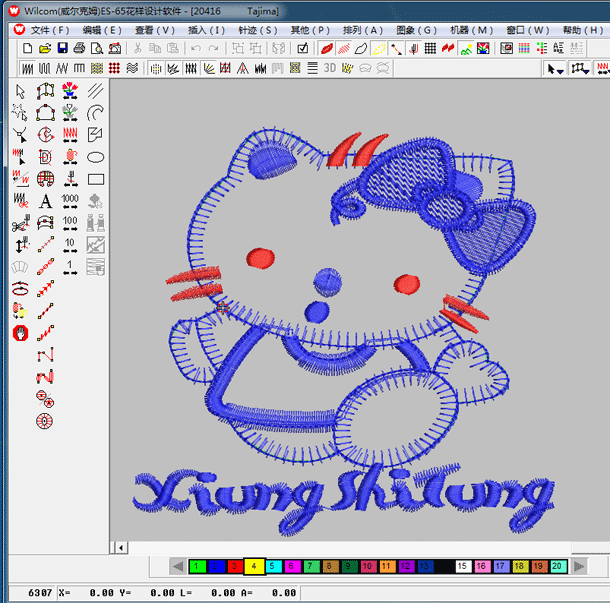Open the 插入 (I) menu

(206, 30)
